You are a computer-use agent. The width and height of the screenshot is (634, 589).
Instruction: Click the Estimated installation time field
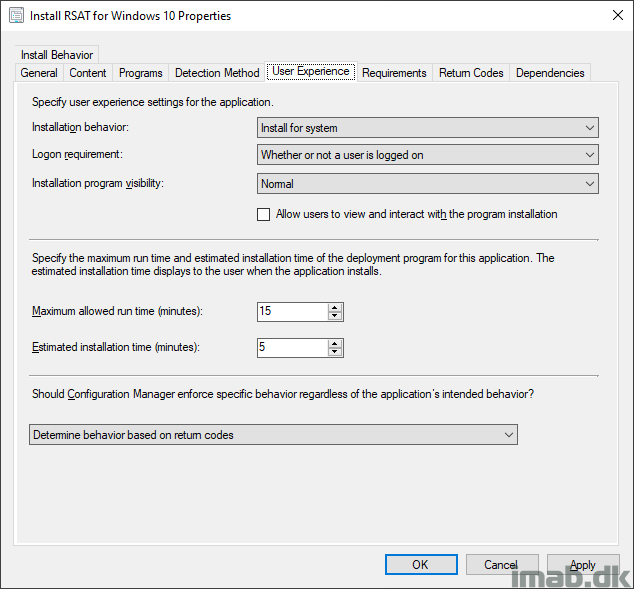point(292,348)
